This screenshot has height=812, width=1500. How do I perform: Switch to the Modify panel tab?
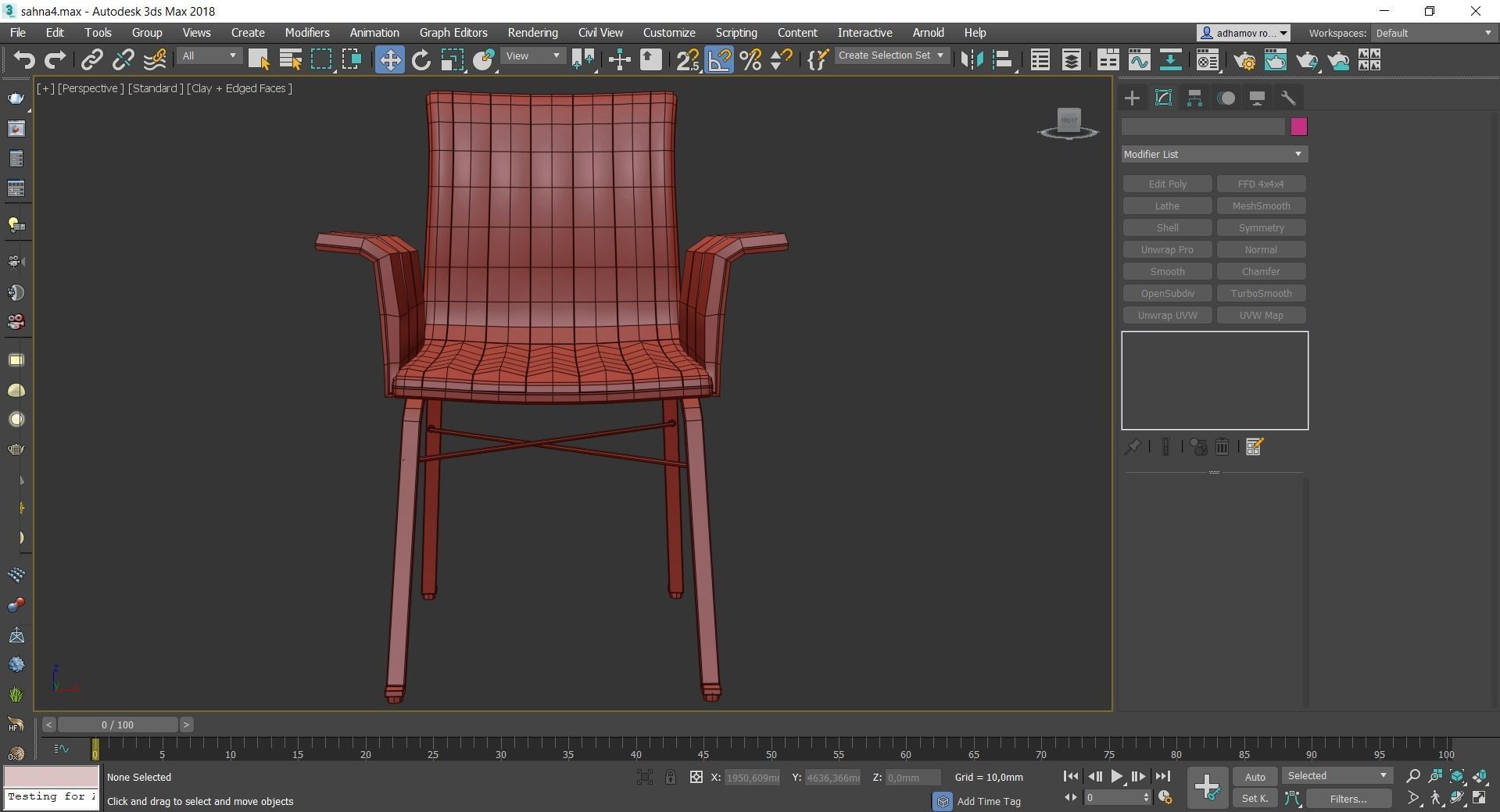[x=1163, y=98]
